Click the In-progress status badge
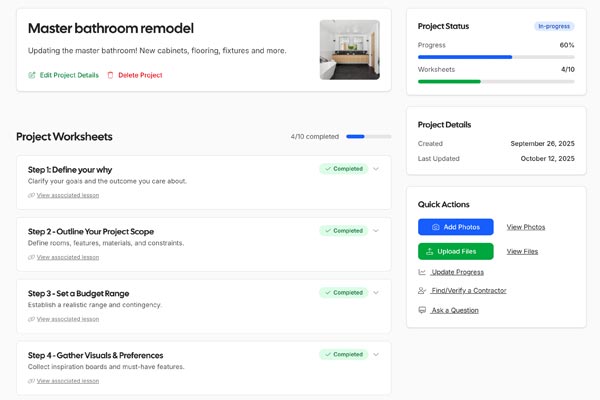This screenshot has height=400, width=600. (x=554, y=26)
